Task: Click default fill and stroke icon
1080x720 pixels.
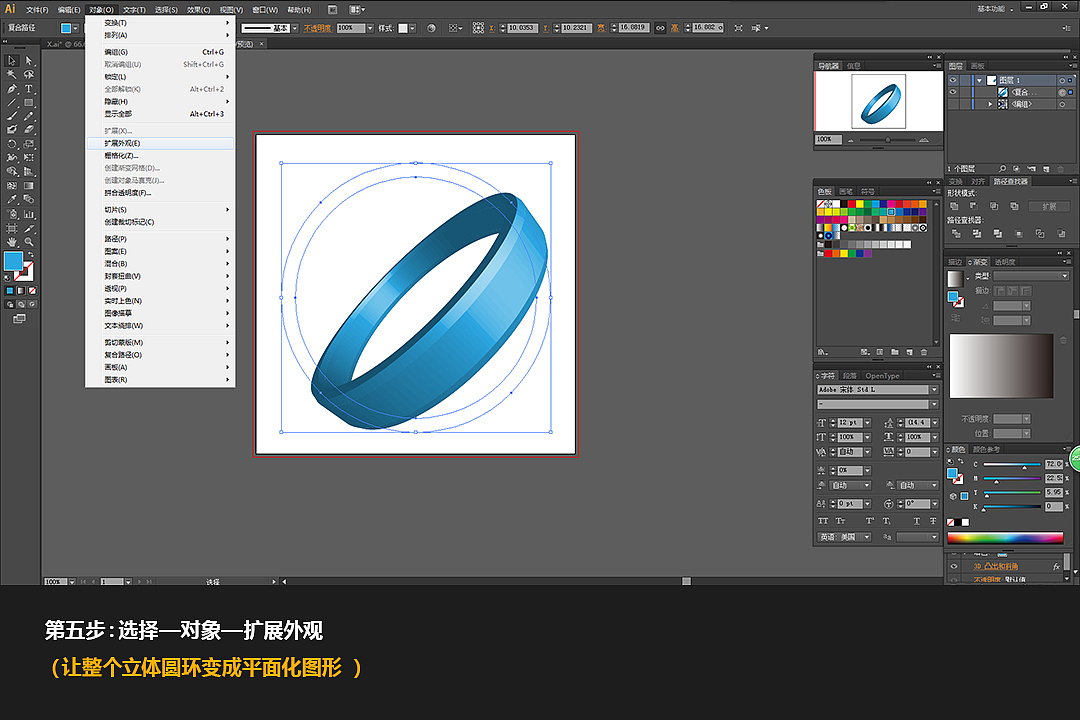Action: [7, 278]
